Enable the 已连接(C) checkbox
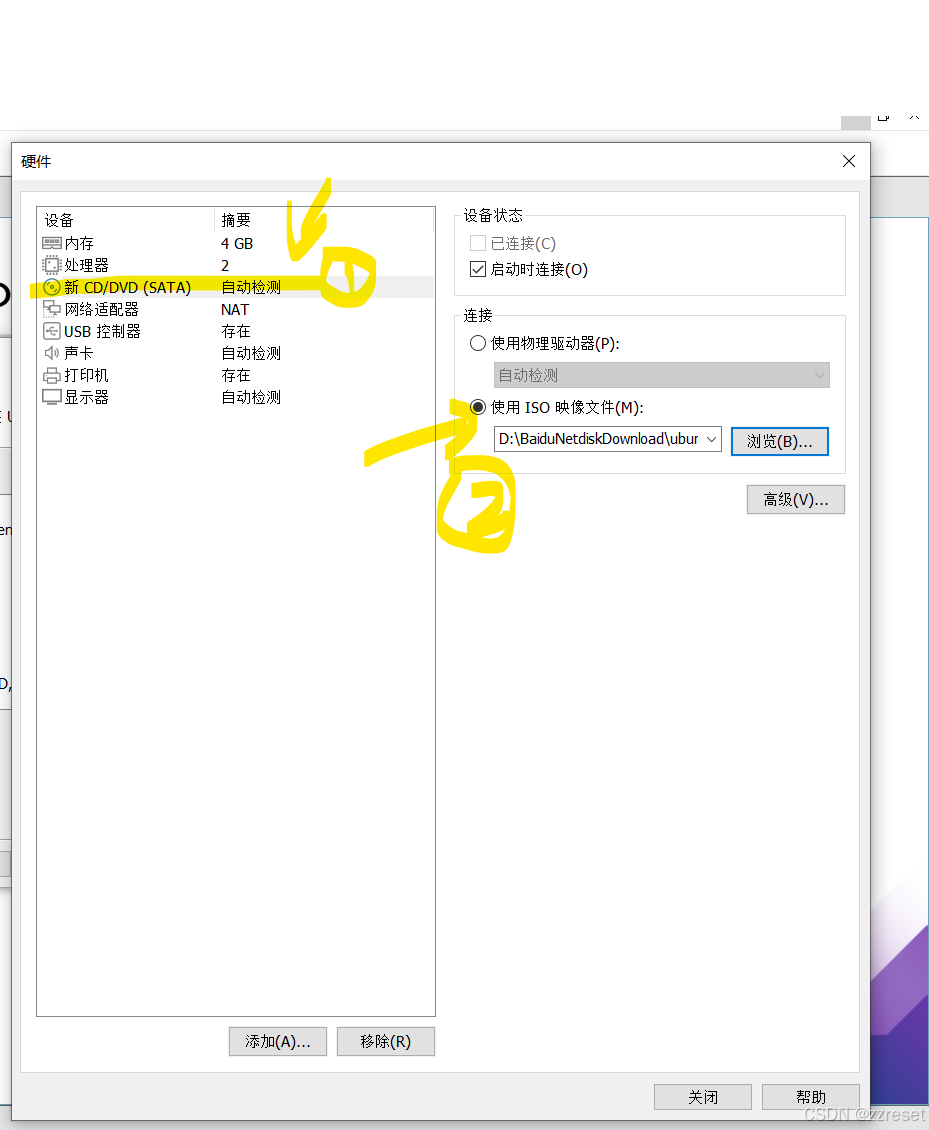 click(x=477, y=242)
